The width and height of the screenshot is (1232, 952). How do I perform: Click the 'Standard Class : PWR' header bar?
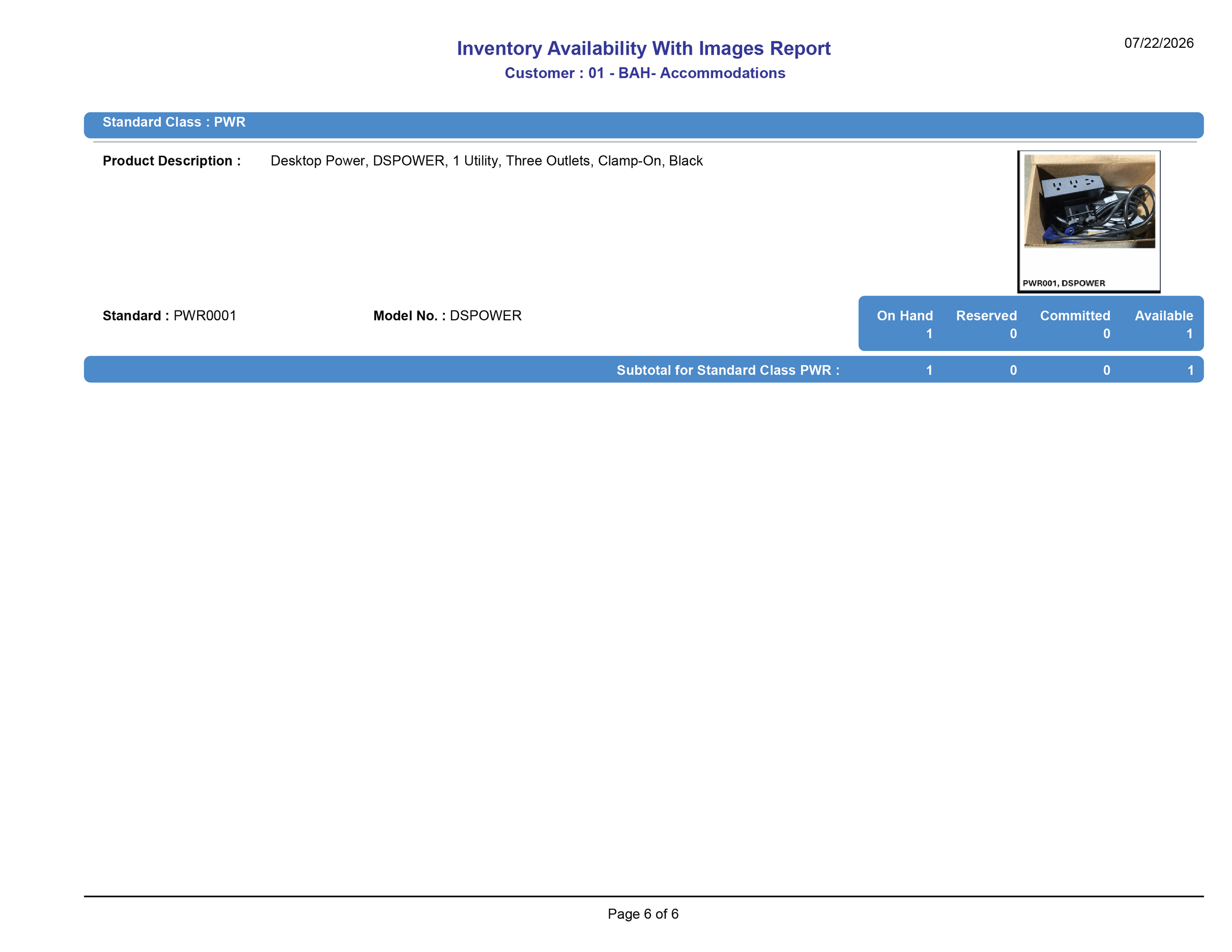pyautogui.click(x=644, y=125)
